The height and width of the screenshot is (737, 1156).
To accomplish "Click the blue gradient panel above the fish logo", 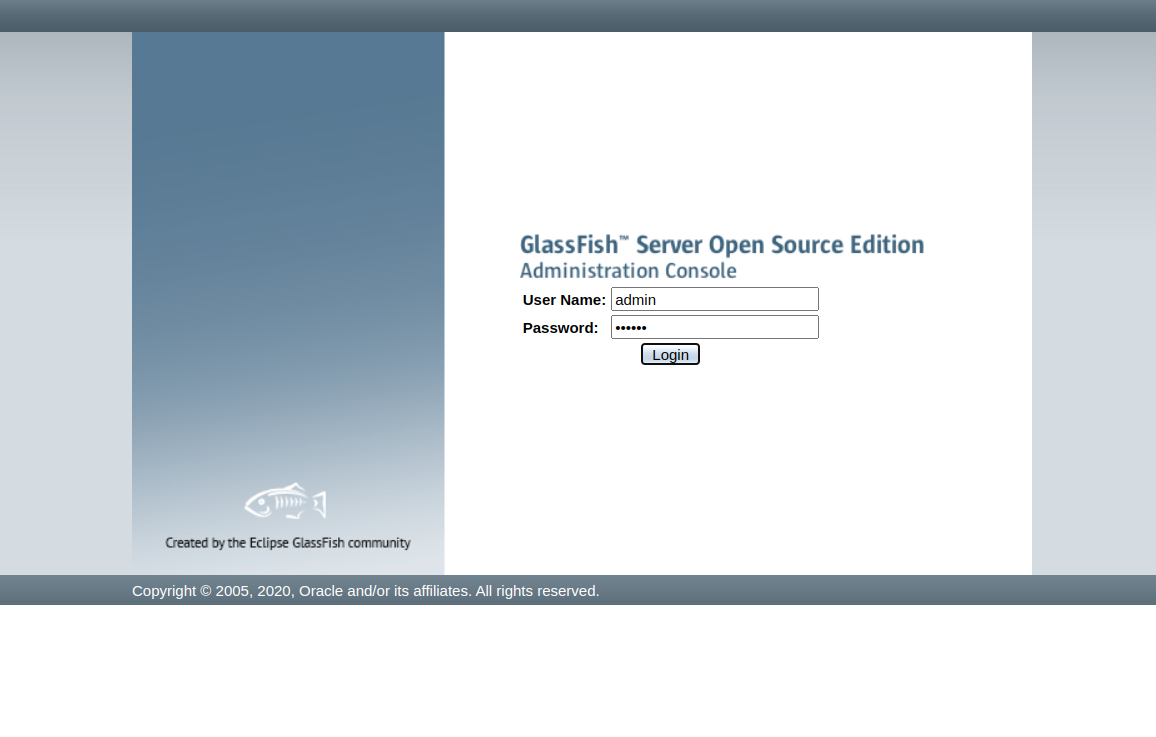I will pyautogui.click(x=288, y=250).
